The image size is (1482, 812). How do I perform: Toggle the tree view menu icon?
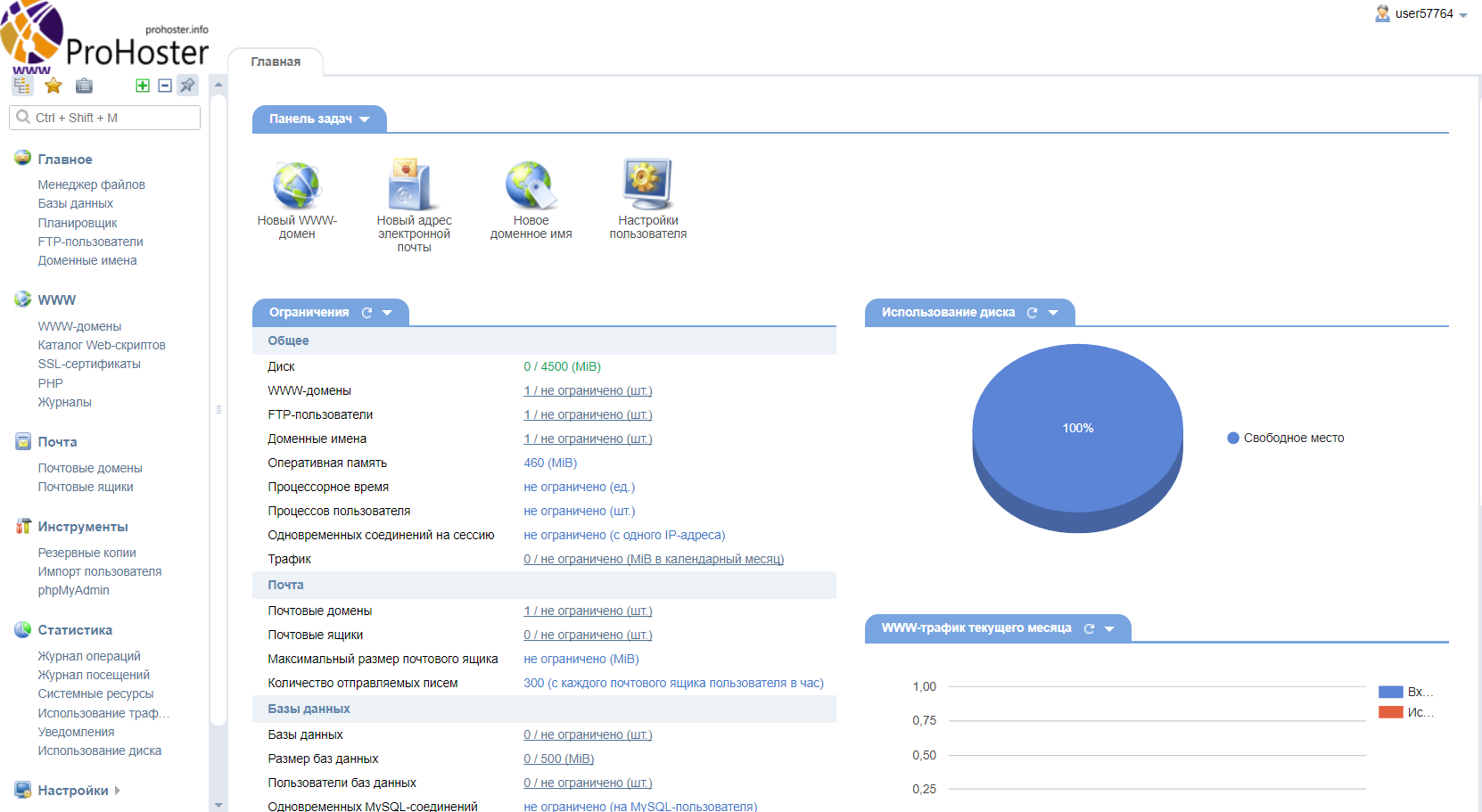22,86
